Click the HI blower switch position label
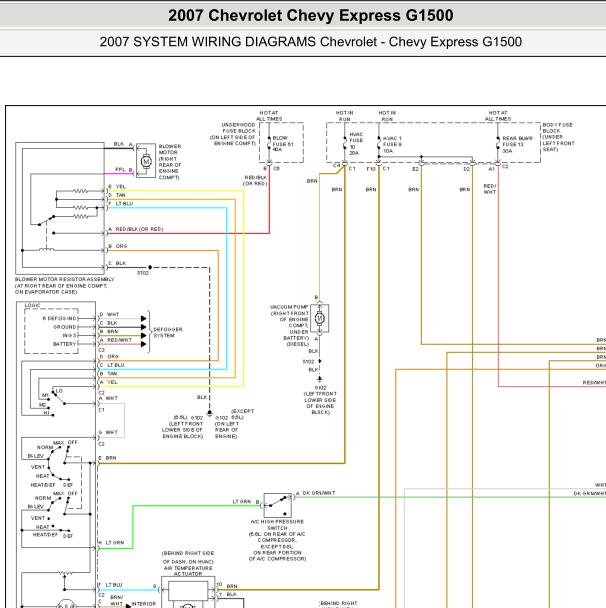Screen dimensions: 606x608 [47, 413]
